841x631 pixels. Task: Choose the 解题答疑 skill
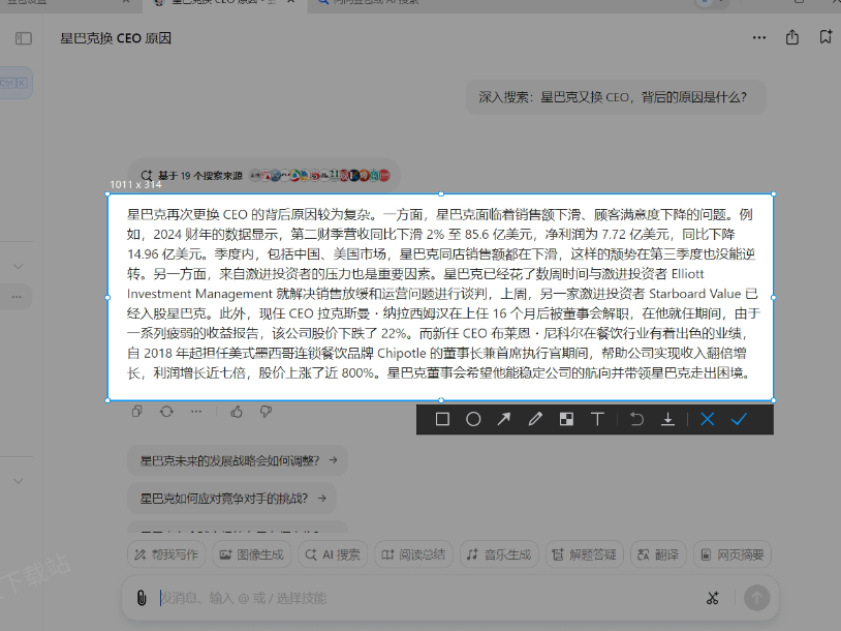pyautogui.click(x=585, y=554)
